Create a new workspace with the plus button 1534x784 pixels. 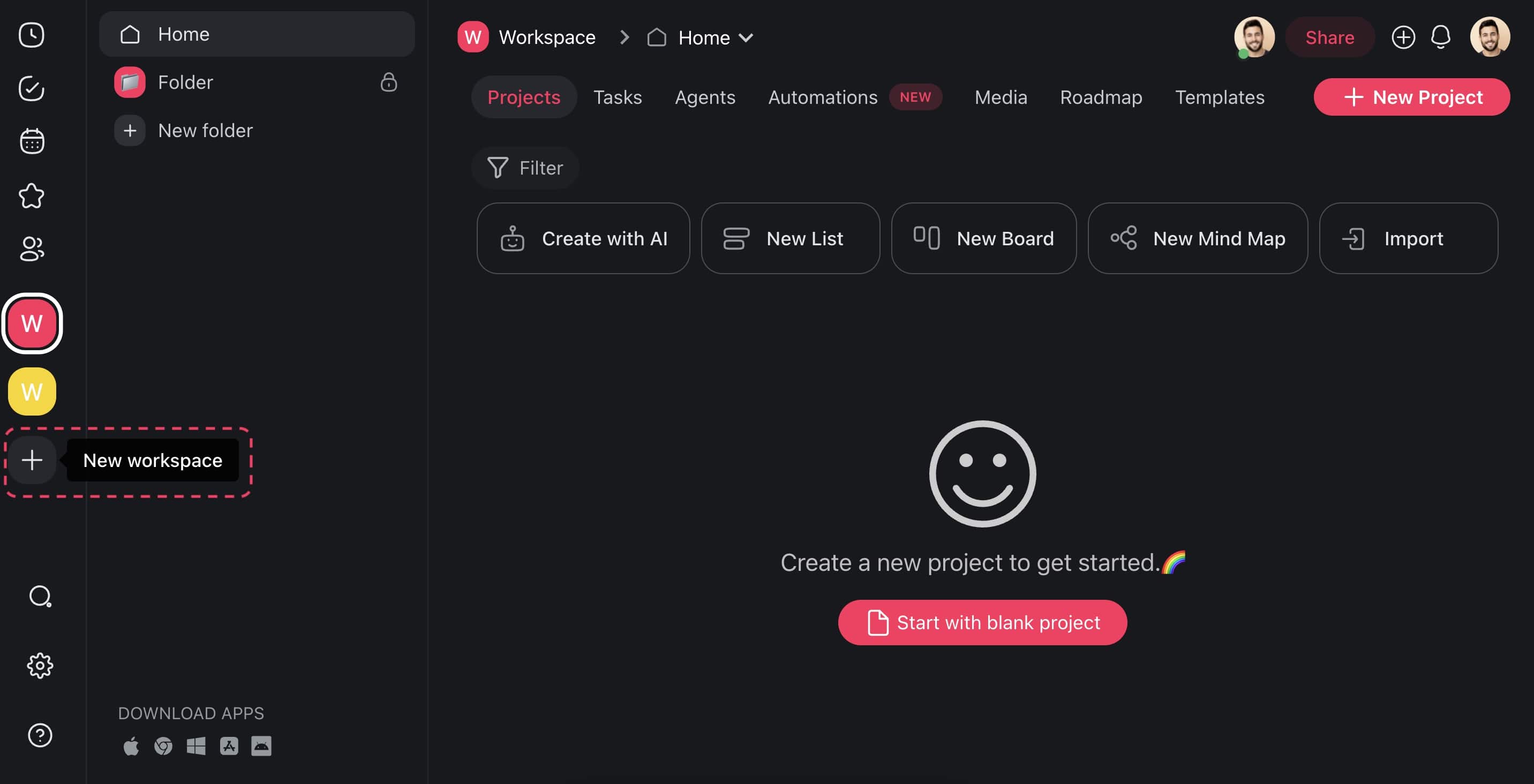click(x=32, y=460)
